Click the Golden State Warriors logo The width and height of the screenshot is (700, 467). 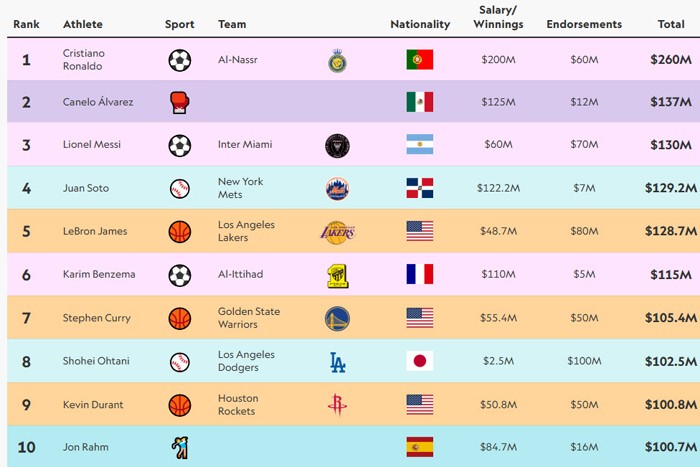click(337, 318)
